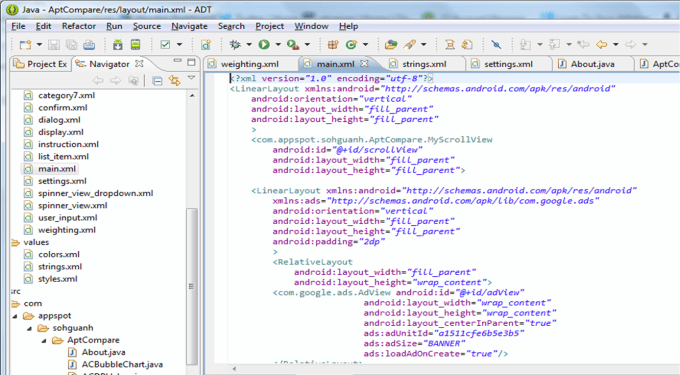Click the Save All icon

(71, 45)
